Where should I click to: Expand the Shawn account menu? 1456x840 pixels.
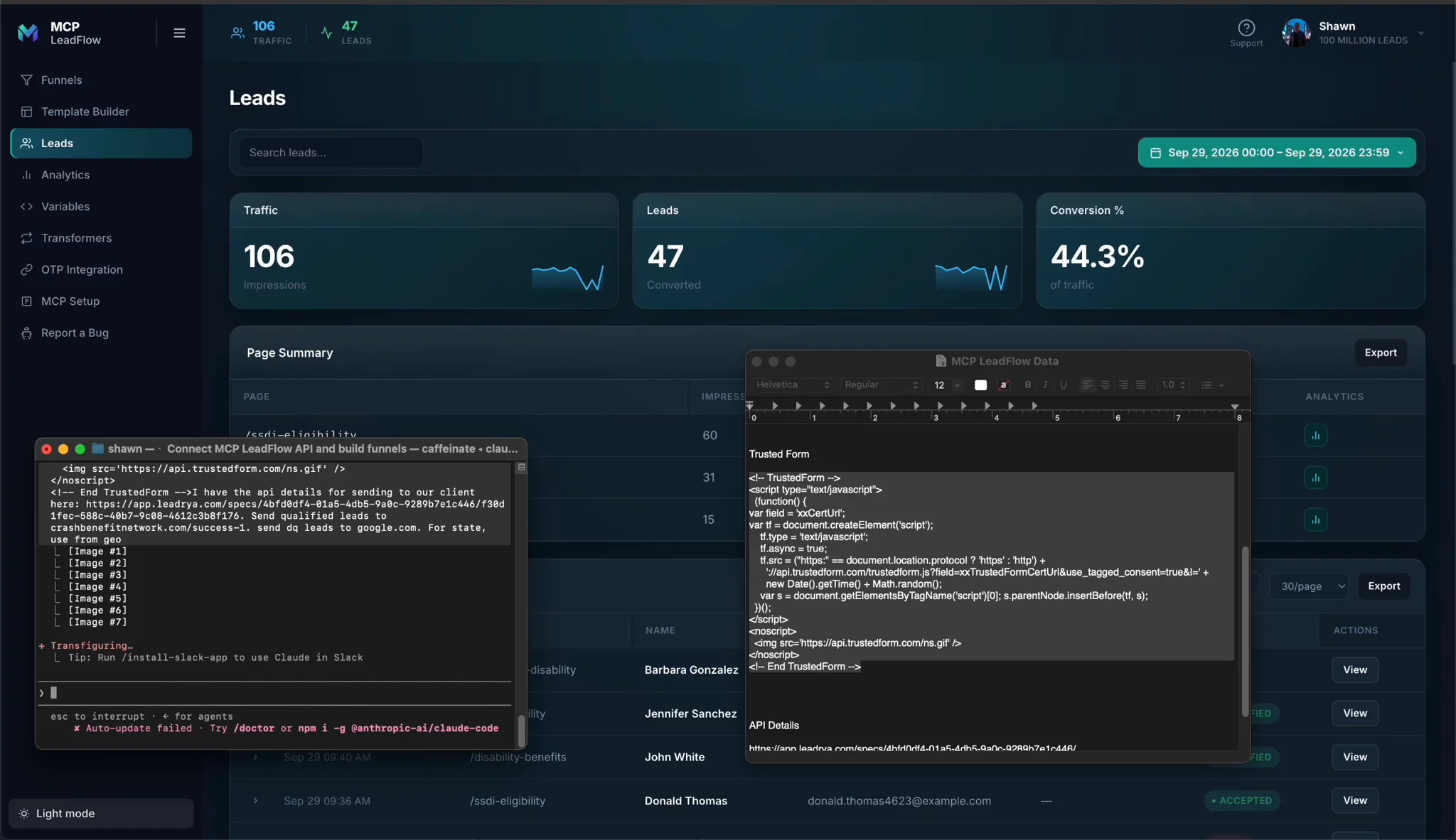[1354, 33]
